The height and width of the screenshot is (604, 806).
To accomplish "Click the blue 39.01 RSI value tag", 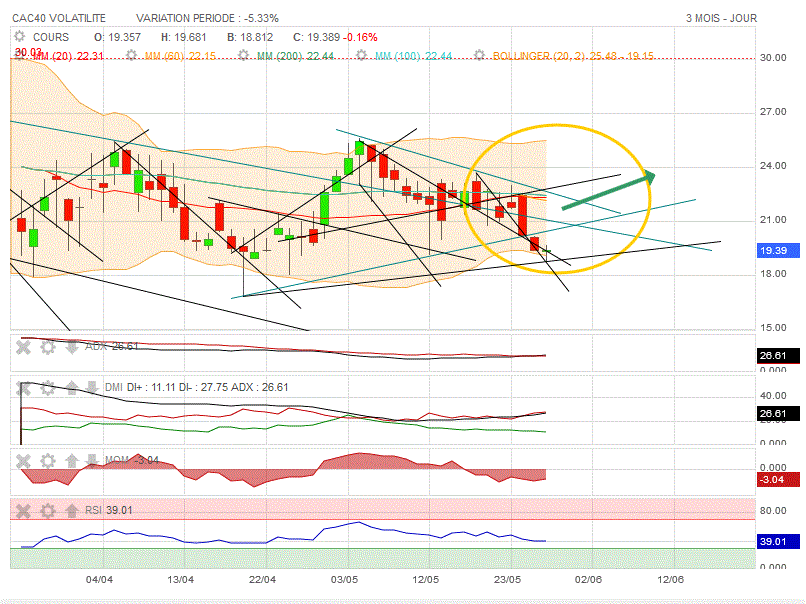I will [x=779, y=542].
